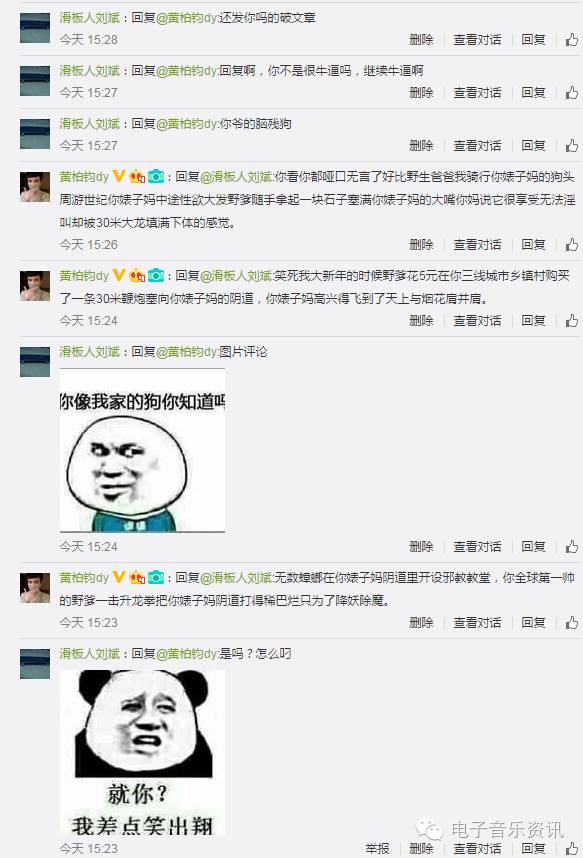The image size is (583, 858).
Task: Click the camera badge in 15:26 comment
Action: tap(156, 177)
